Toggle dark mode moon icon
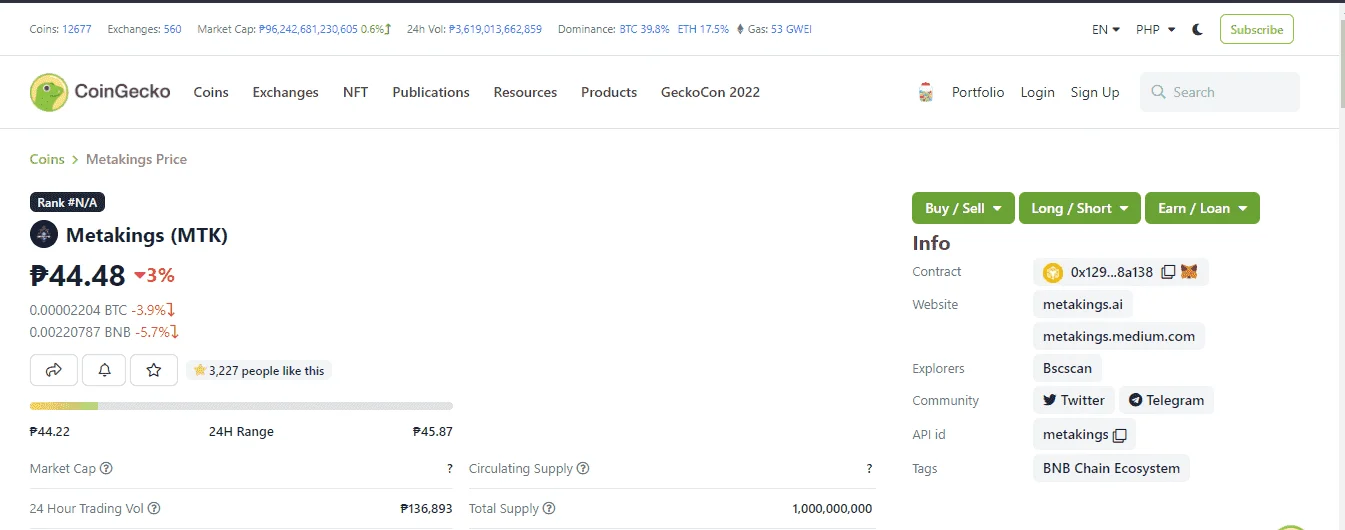Viewport: 1345px width, 530px height. (1198, 30)
